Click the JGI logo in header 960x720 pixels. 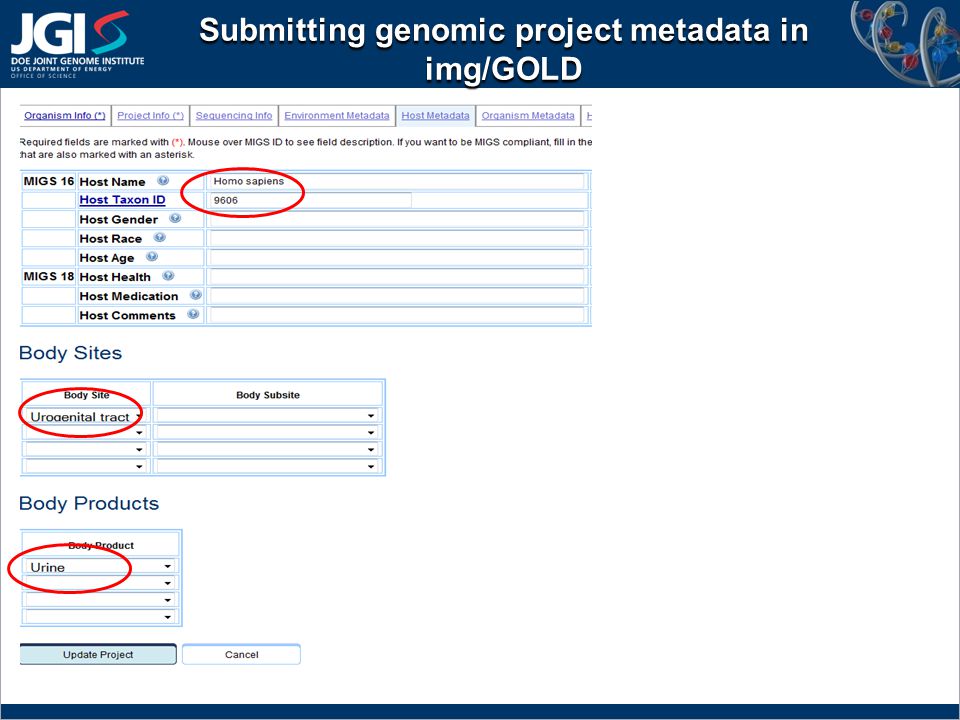pyautogui.click(x=77, y=43)
